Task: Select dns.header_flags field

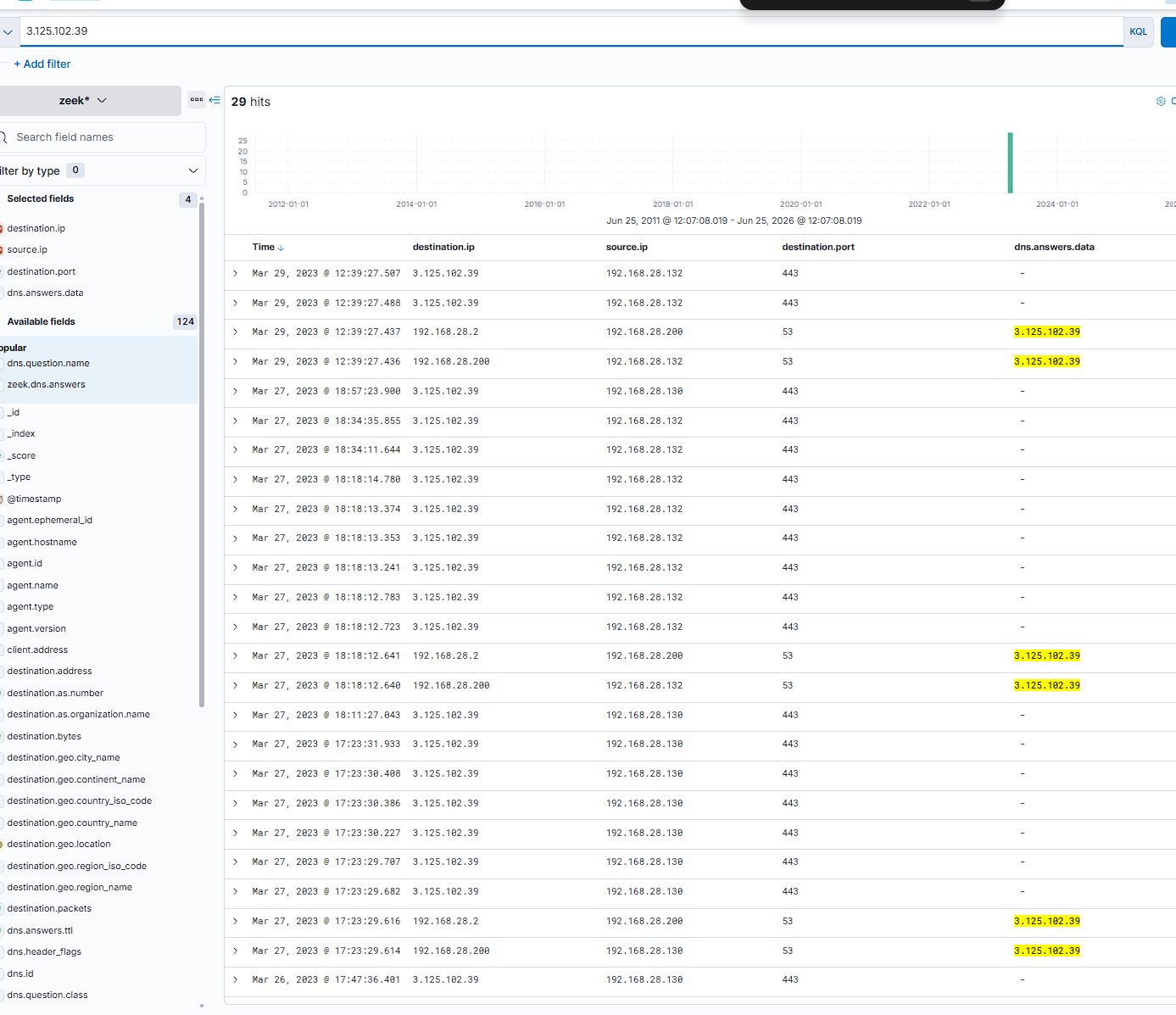Action: [x=44, y=951]
